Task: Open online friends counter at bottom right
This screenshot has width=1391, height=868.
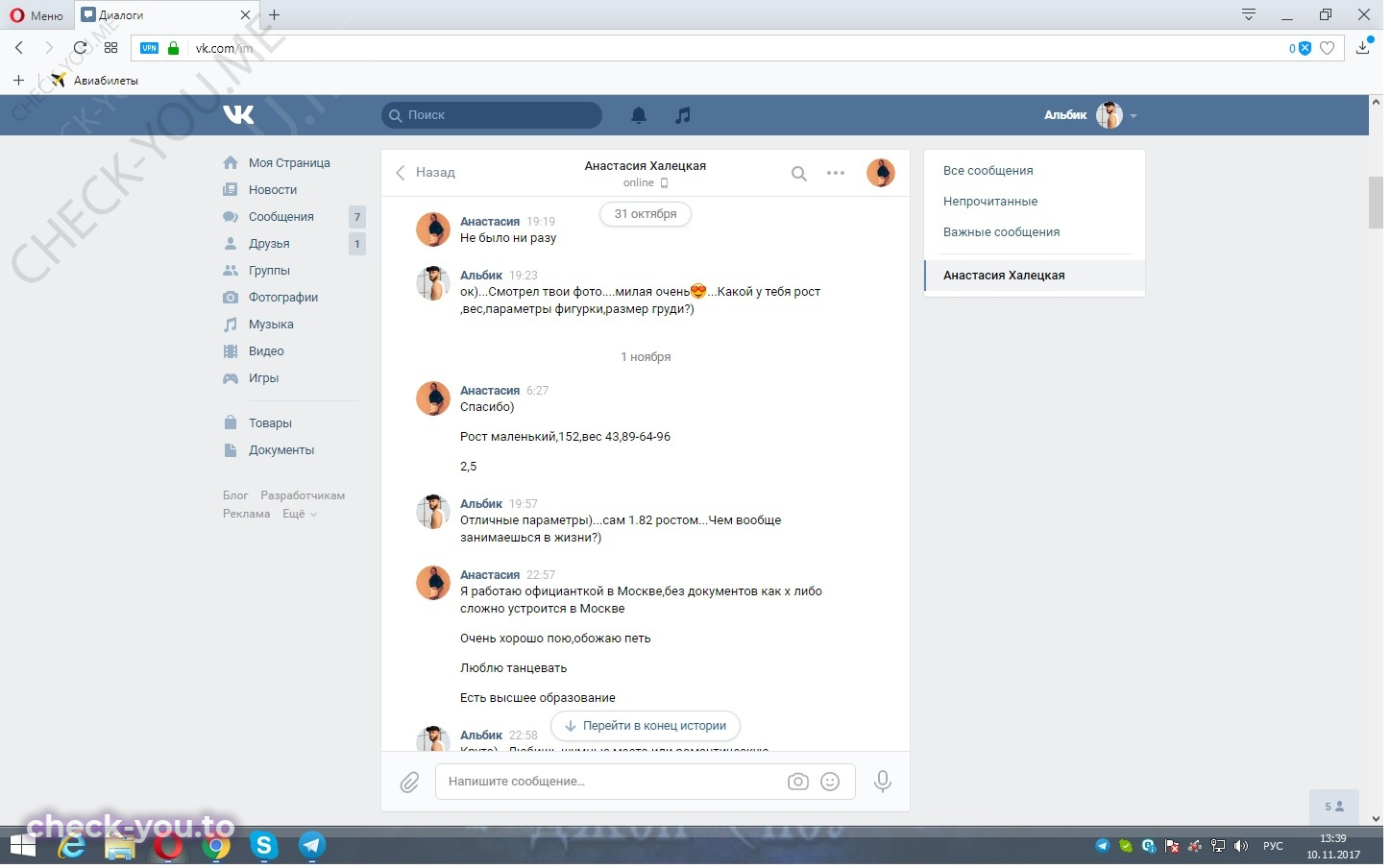Action: click(1334, 808)
